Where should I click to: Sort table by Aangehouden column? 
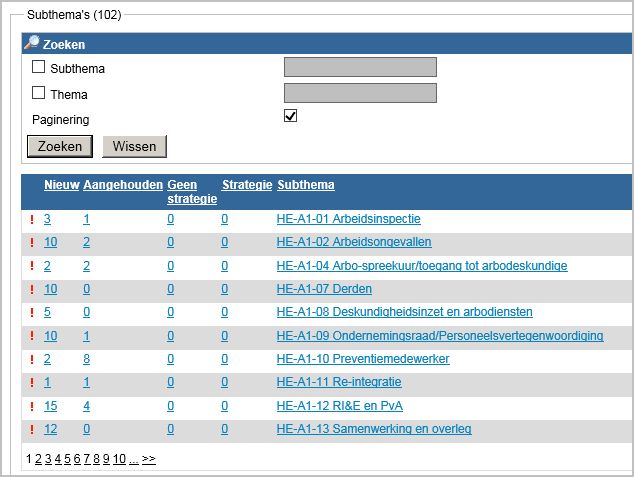[123, 185]
